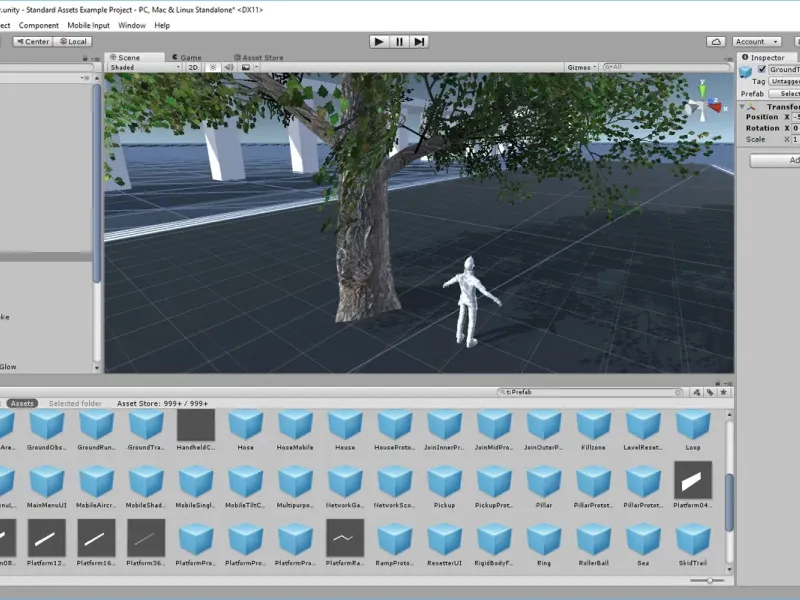Open the Window menu
Image resolution: width=800 pixels, height=600 pixels.
pos(131,25)
